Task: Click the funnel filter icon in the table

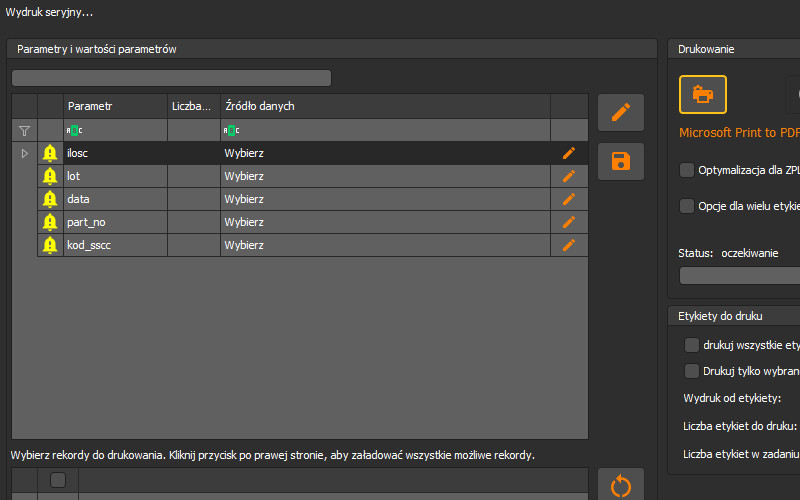Action: (24, 131)
